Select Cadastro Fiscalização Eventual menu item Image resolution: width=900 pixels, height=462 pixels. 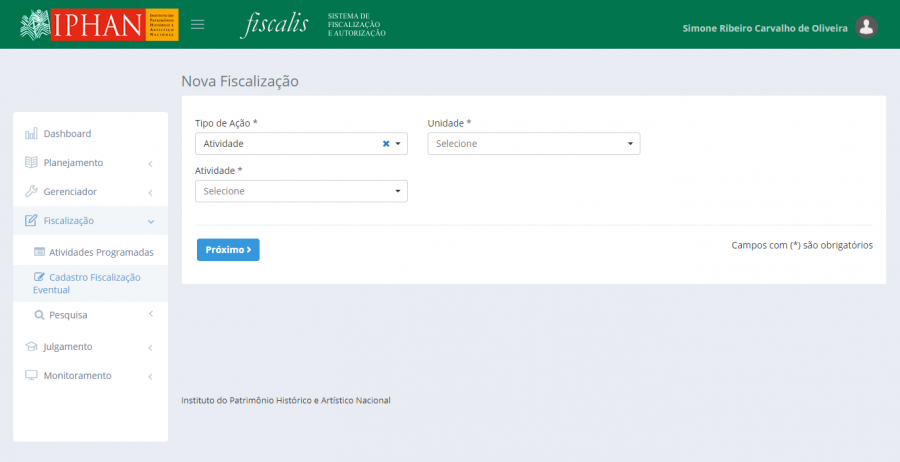click(x=87, y=283)
